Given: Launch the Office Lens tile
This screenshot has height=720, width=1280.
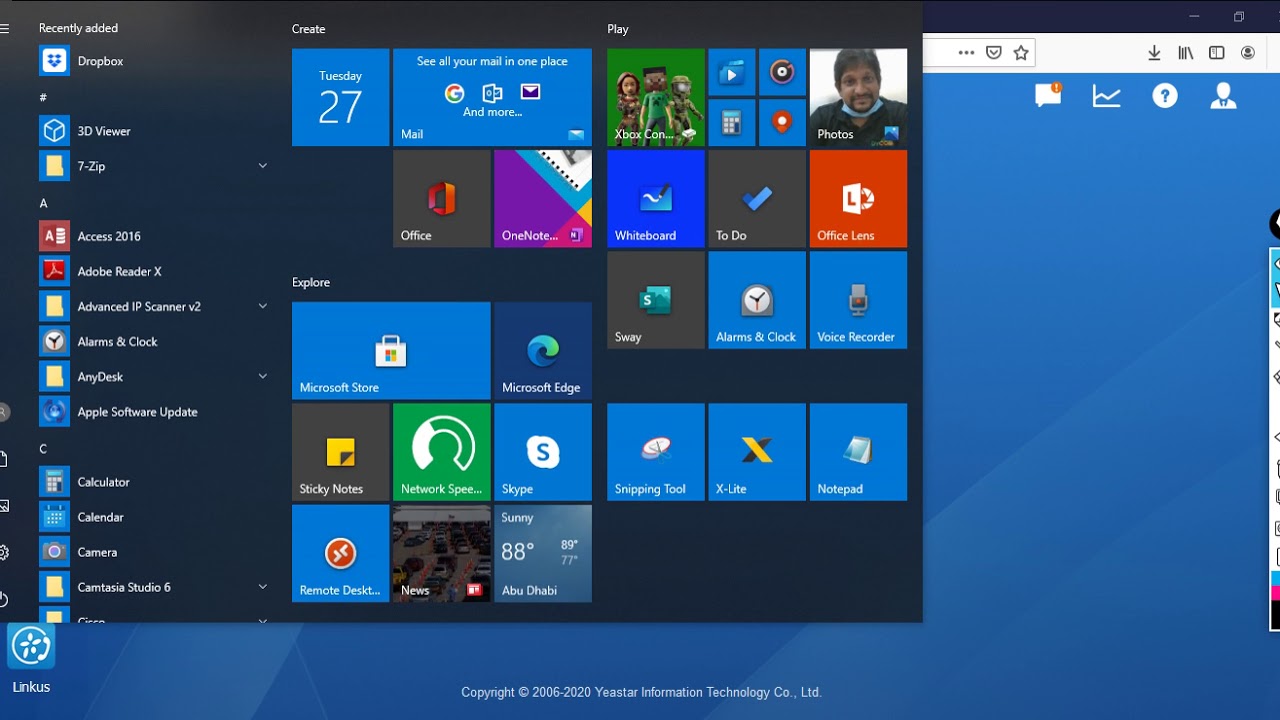Looking at the screenshot, I should click(x=858, y=198).
